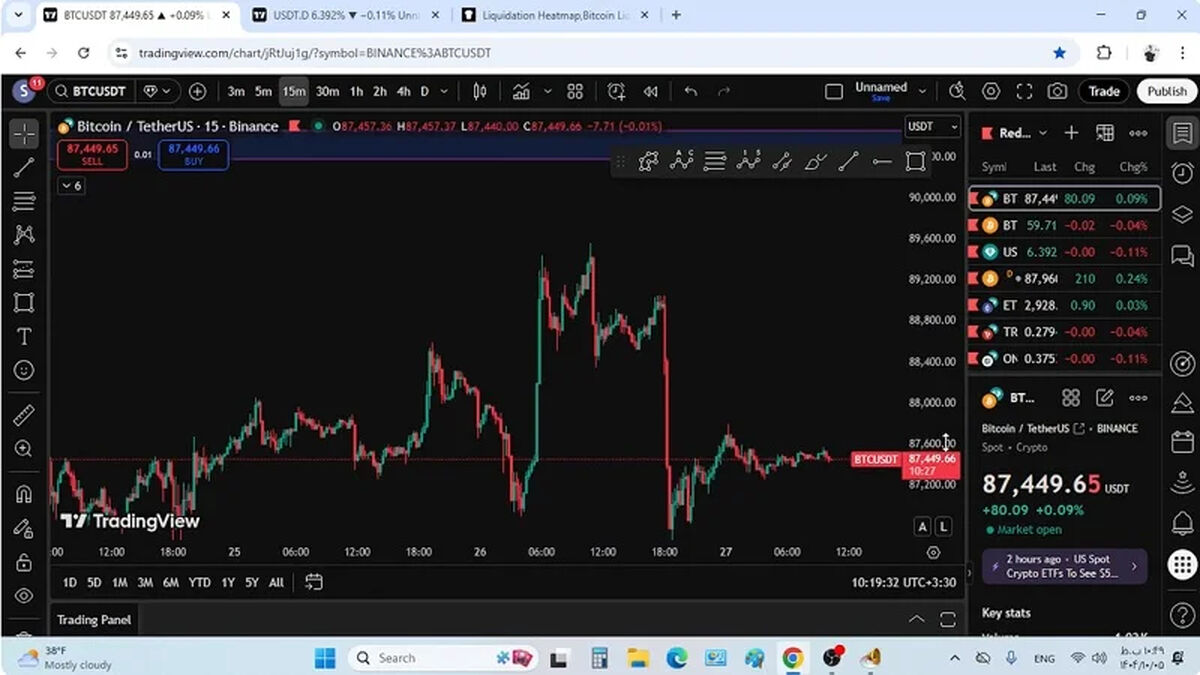Click the red SELL price button
This screenshot has width=1200, height=675.
click(92, 154)
